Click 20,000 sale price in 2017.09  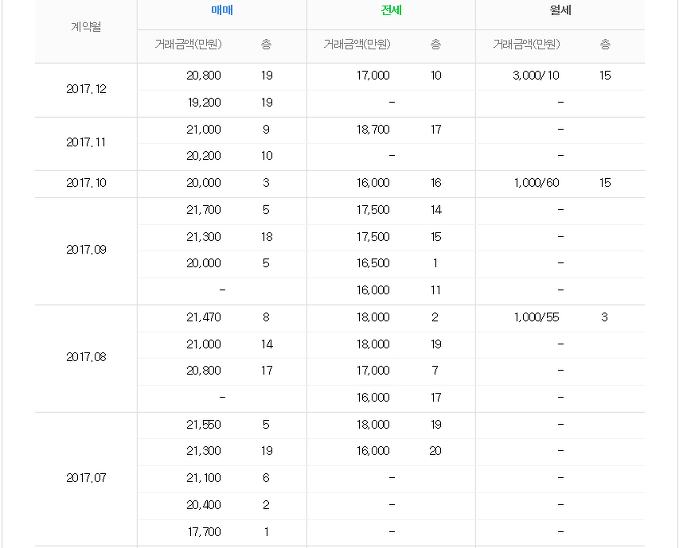coord(204,263)
